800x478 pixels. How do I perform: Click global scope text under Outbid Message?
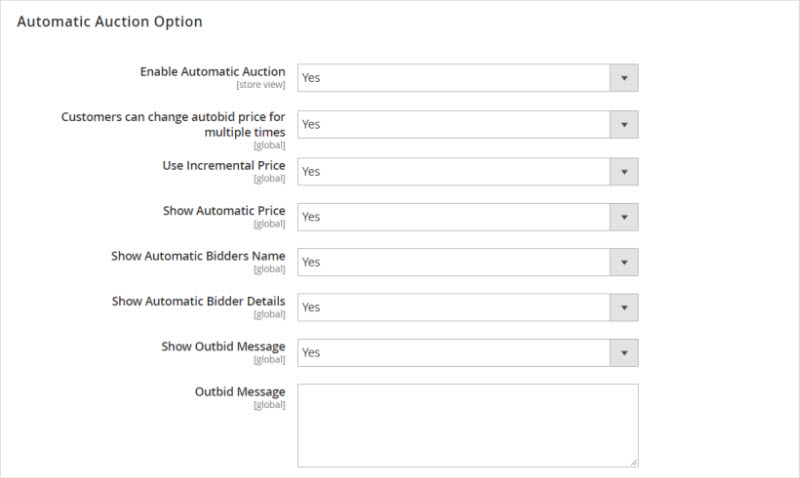click(x=269, y=405)
